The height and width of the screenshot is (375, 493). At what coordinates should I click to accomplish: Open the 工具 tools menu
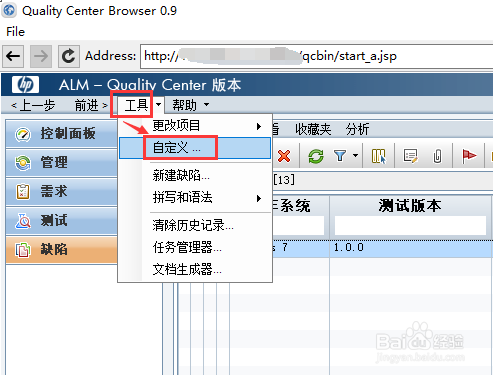(x=136, y=105)
